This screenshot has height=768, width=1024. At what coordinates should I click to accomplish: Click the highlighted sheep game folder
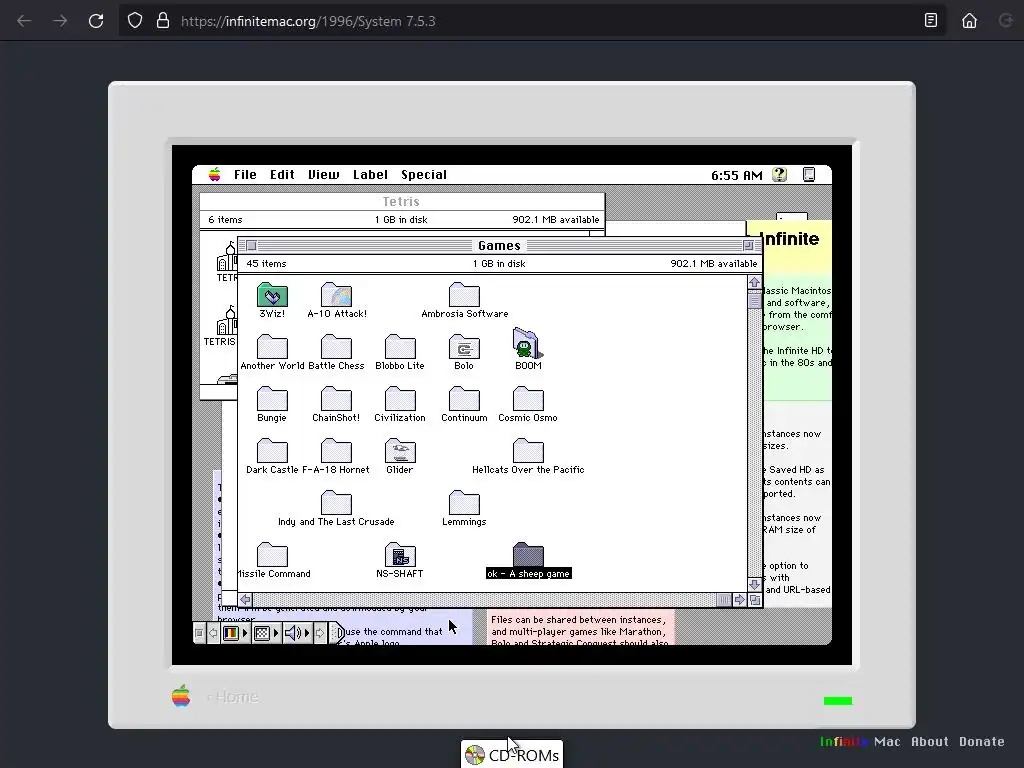(x=528, y=555)
